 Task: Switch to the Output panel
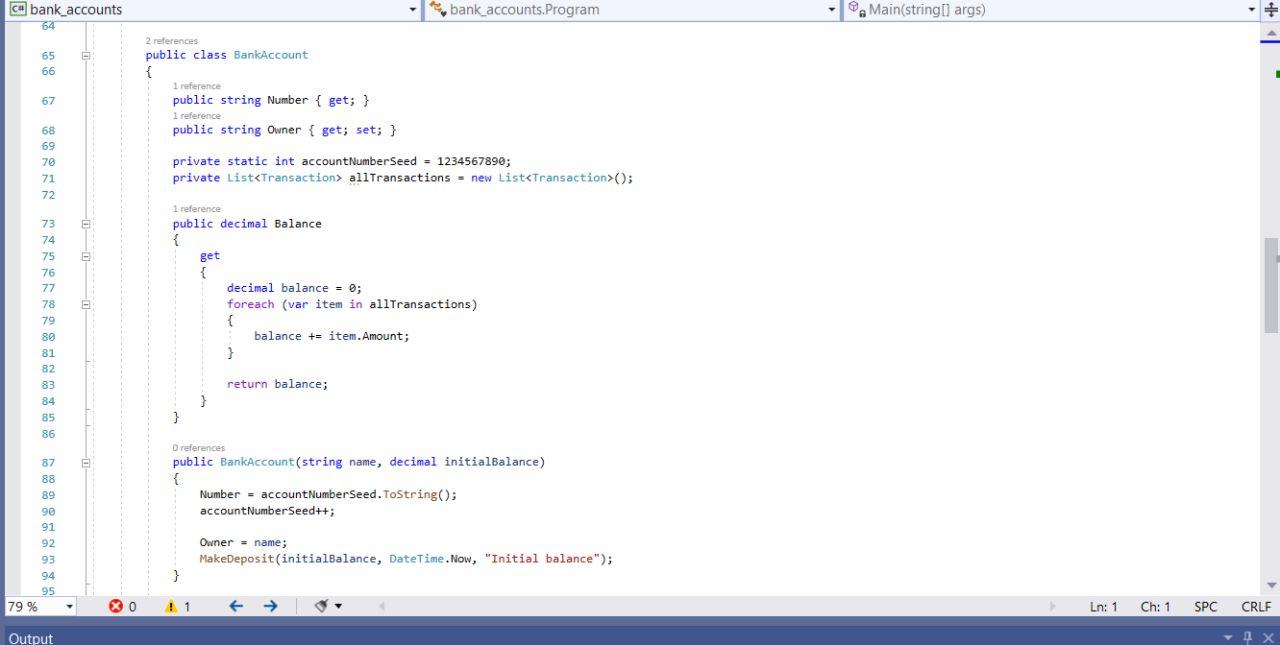coord(30,637)
